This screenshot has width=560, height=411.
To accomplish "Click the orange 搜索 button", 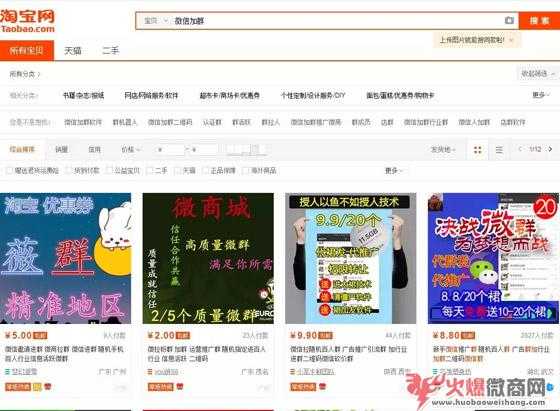I will tap(539, 21).
